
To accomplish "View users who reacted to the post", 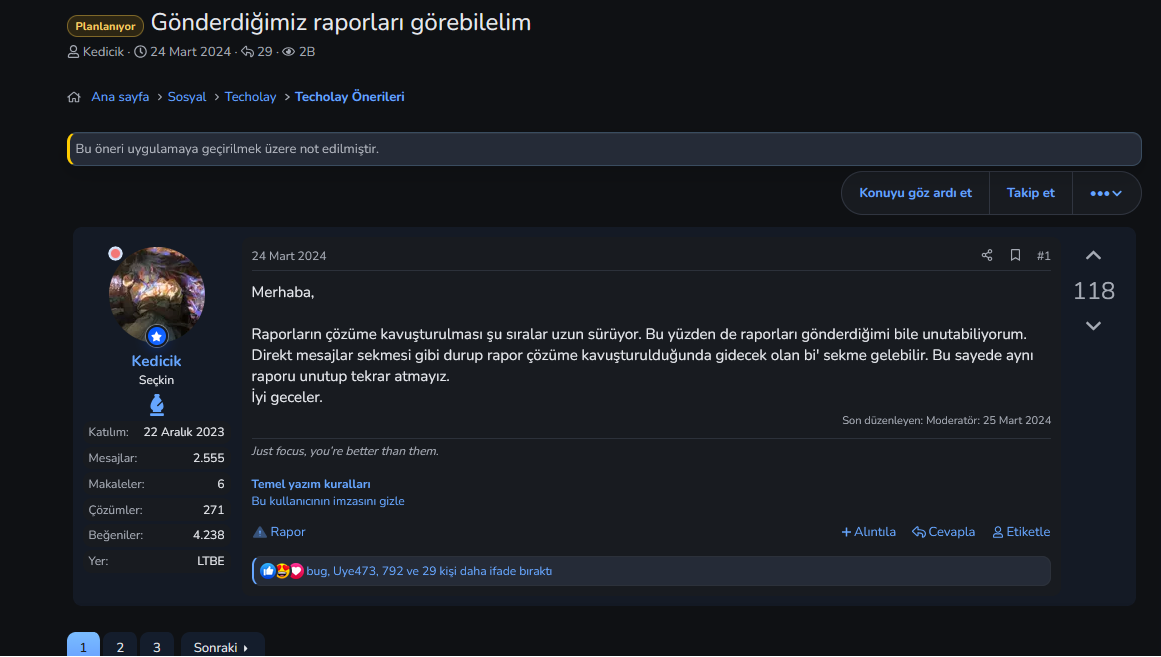I will (429, 571).
